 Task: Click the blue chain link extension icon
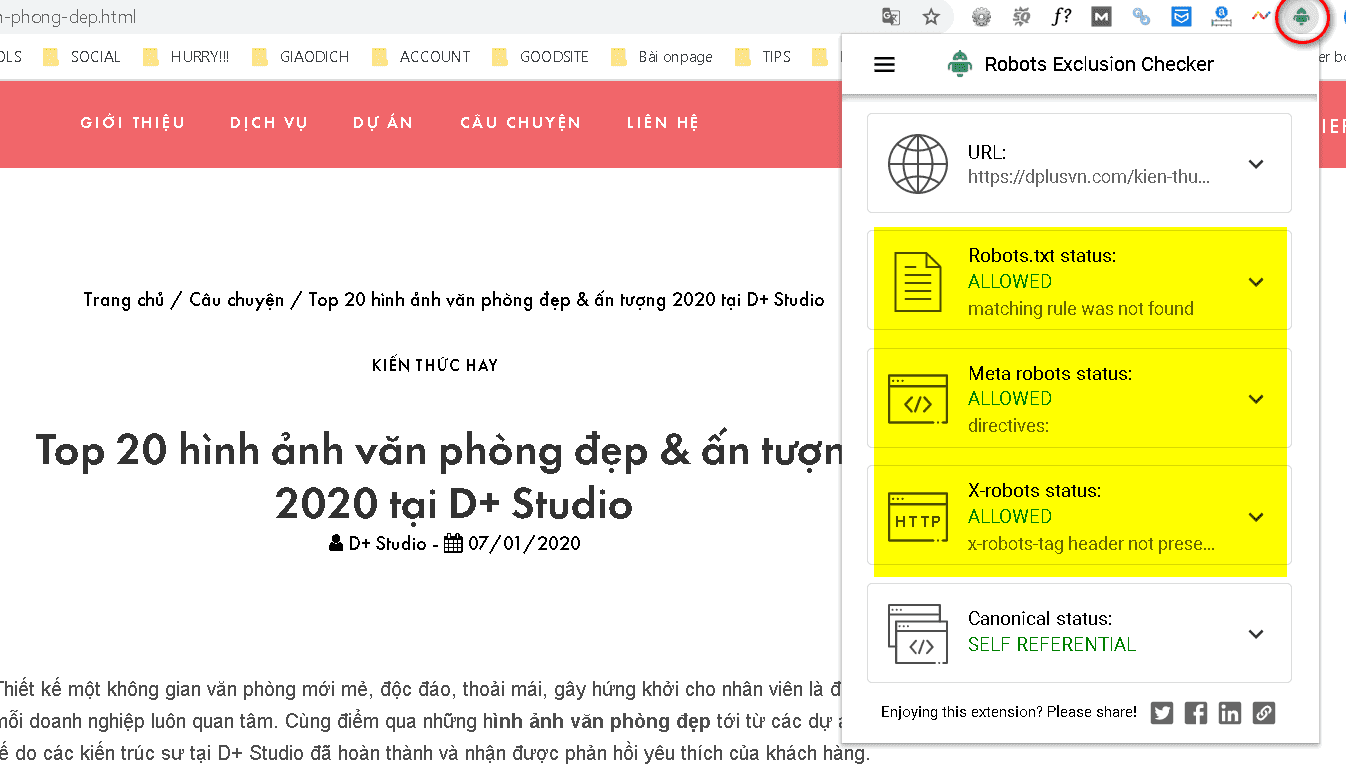coord(1141,16)
